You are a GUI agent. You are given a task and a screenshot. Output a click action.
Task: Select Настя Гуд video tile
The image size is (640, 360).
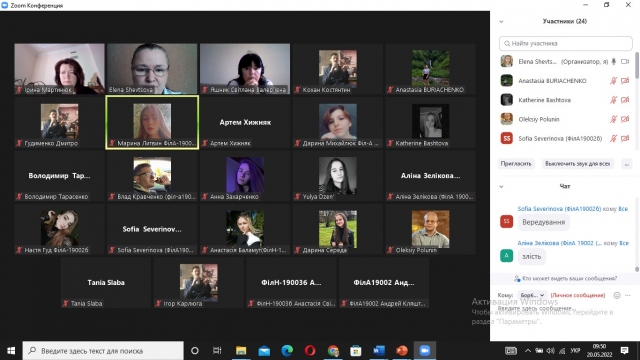(x=59, y=229)
